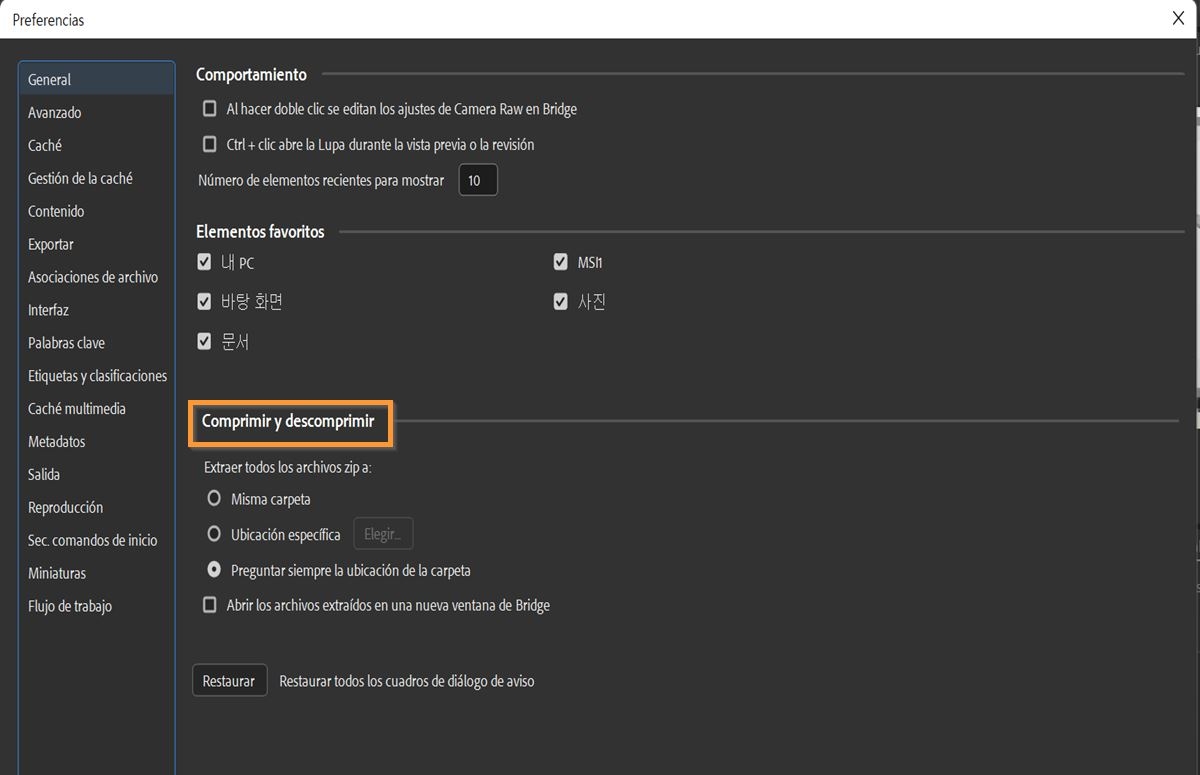Toggle Ctrl + clic abre la Lupa checkbox
1200x775 pixels.
209,144
